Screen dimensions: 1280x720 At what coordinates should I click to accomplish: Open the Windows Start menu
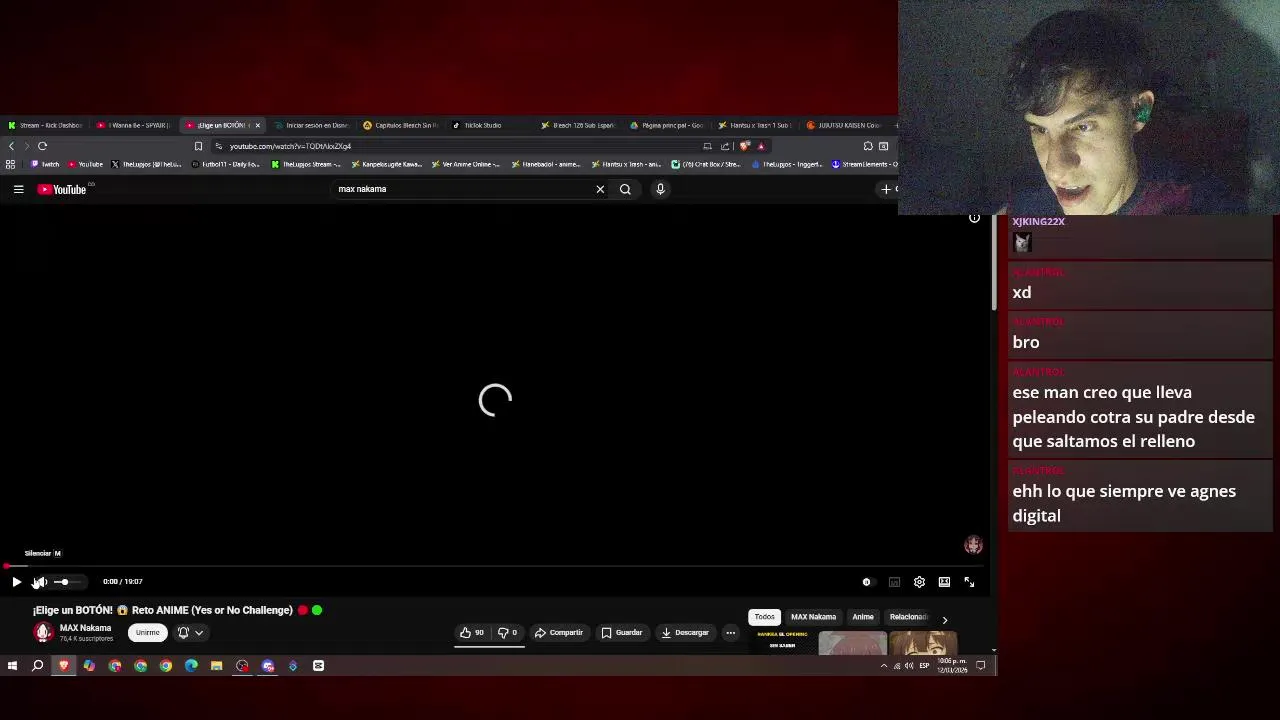[x=12, y=666]
